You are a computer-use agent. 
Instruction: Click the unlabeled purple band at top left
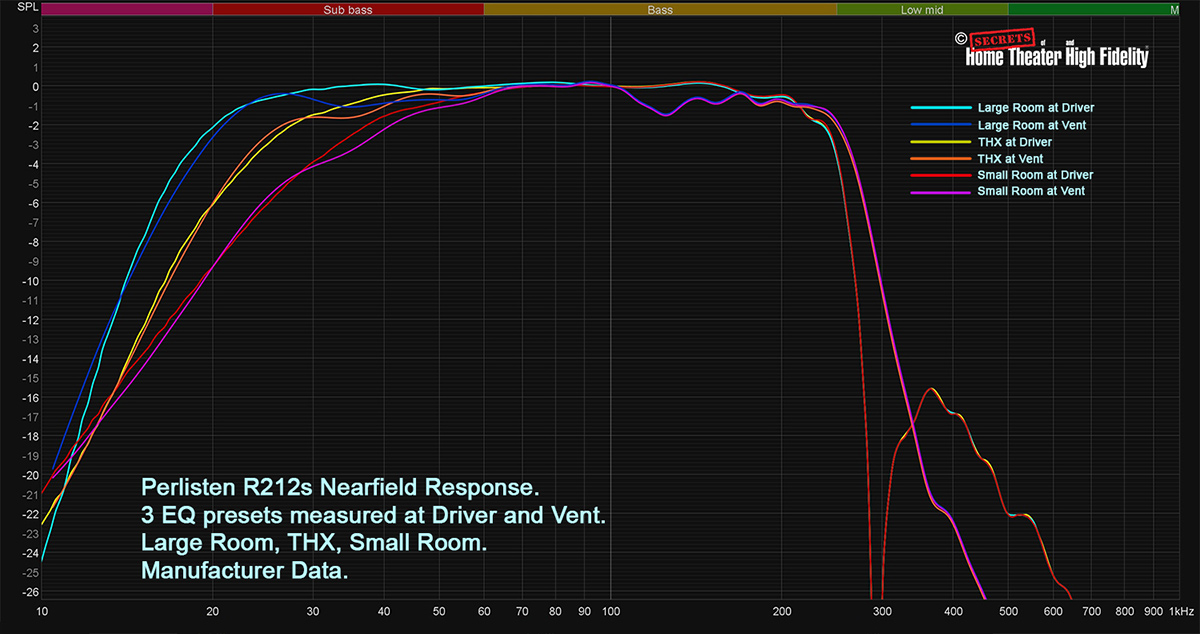(x=127, y=10)
